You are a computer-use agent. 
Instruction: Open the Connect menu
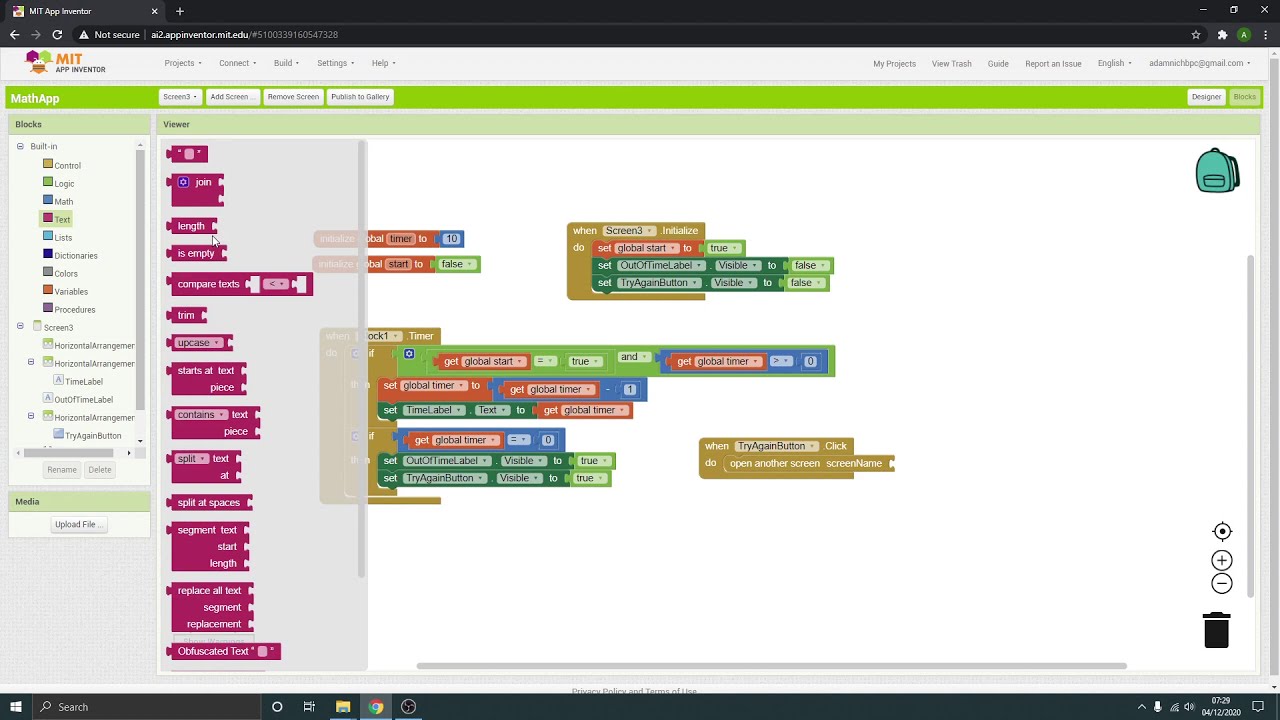(237, 63)
